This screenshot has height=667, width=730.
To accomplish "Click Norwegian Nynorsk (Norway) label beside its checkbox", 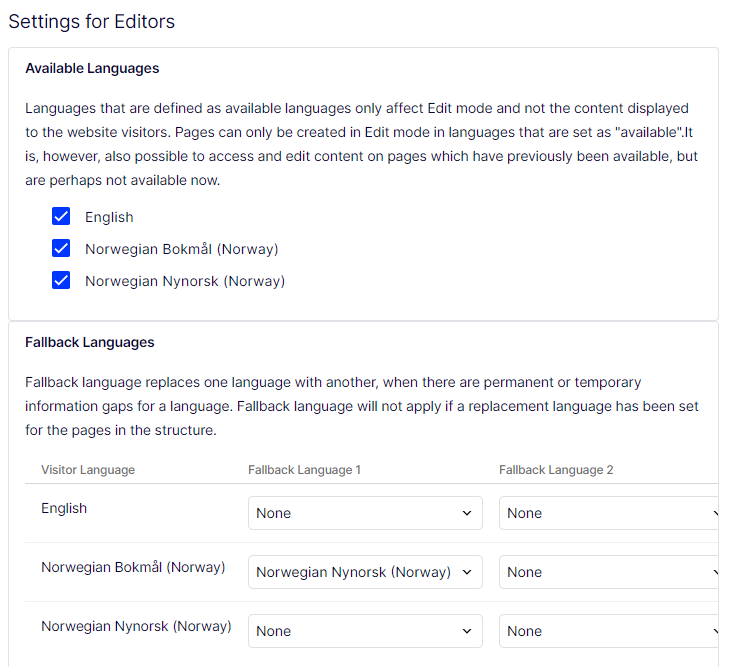I will coord(185,281).
